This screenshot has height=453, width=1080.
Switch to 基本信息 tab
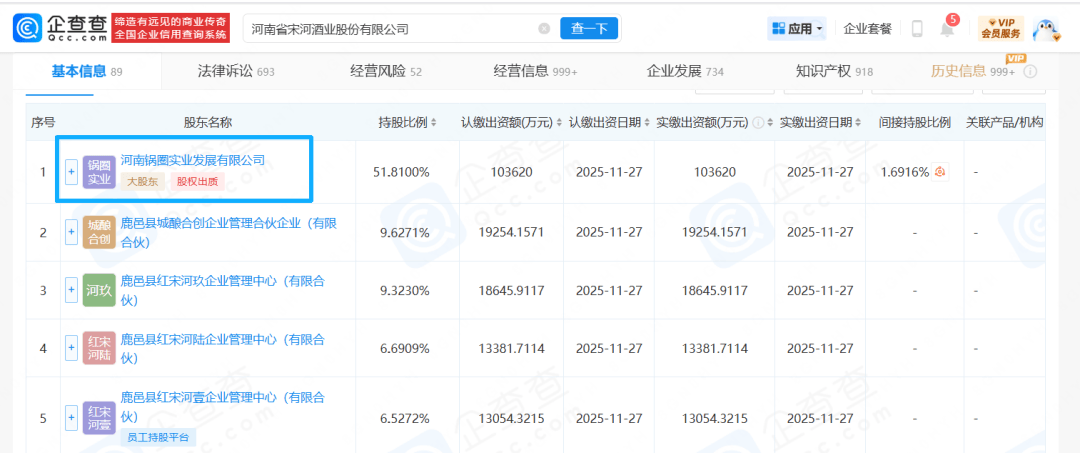click(87, 71)
